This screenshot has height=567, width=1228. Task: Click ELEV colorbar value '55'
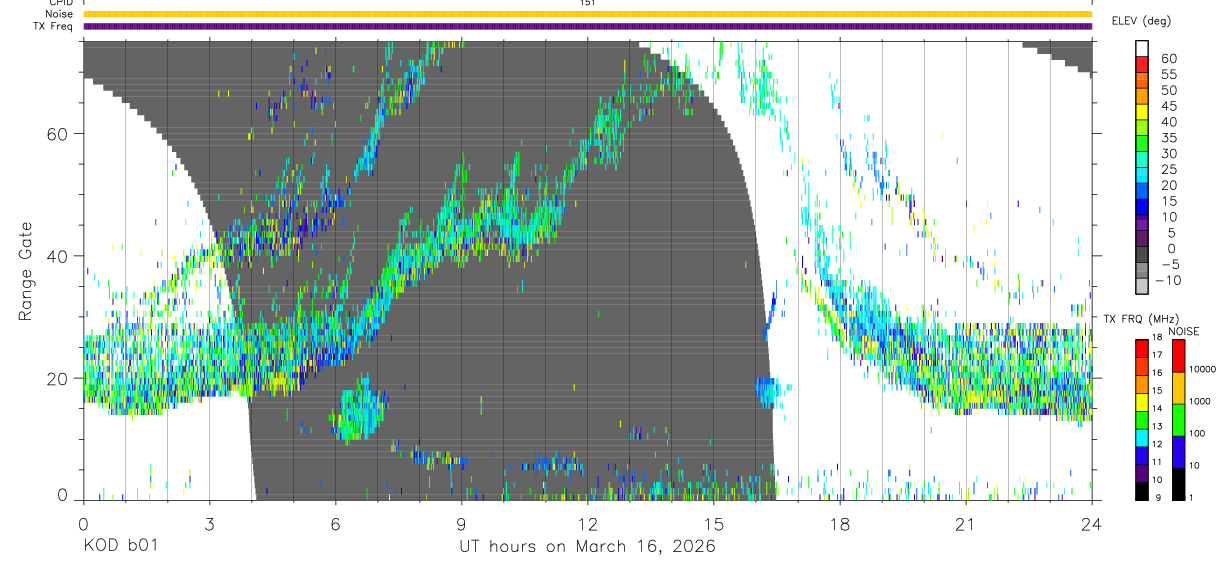1168,74
